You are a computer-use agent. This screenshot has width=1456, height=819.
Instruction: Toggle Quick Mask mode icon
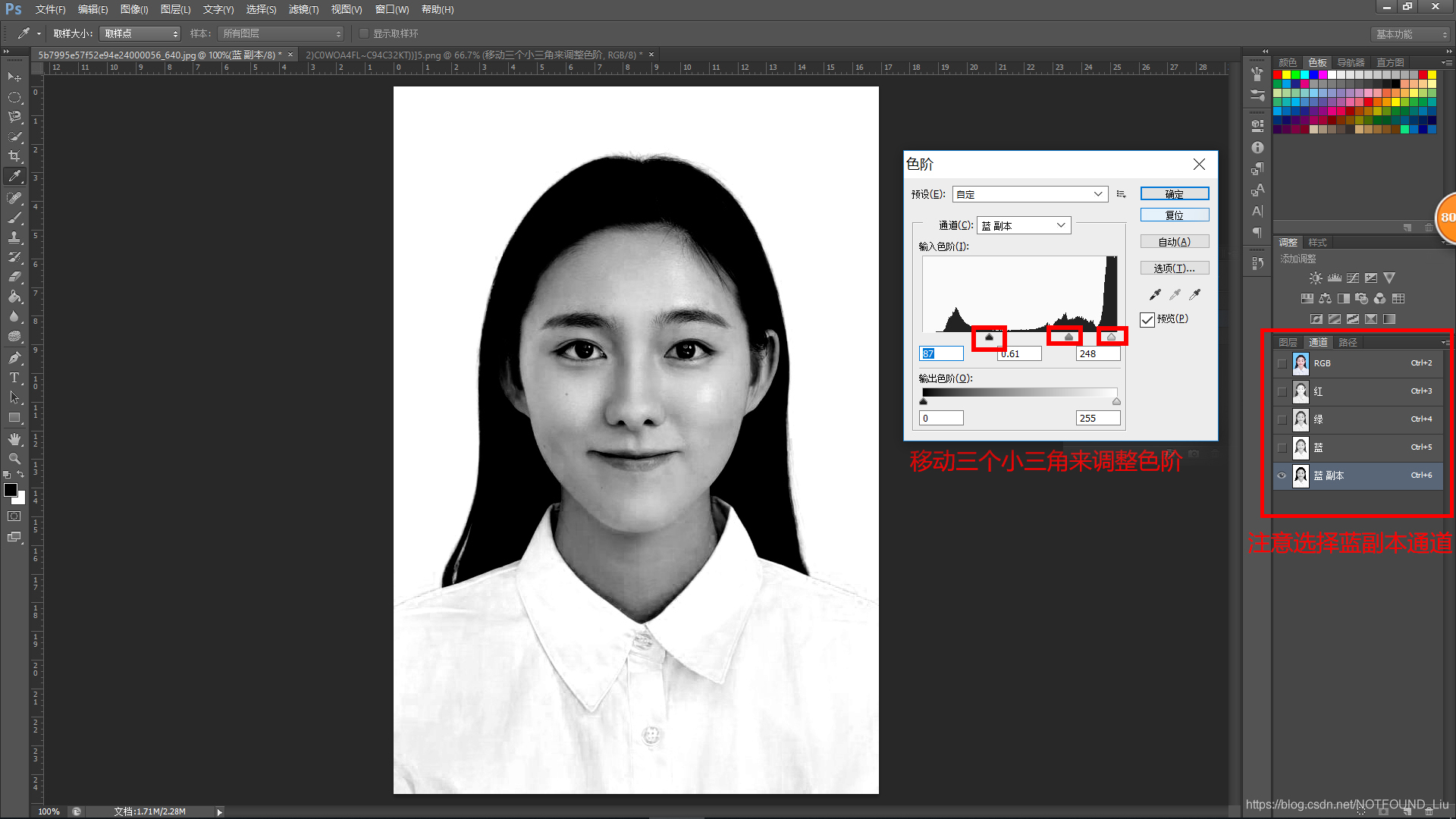click(x=14, y=516)
